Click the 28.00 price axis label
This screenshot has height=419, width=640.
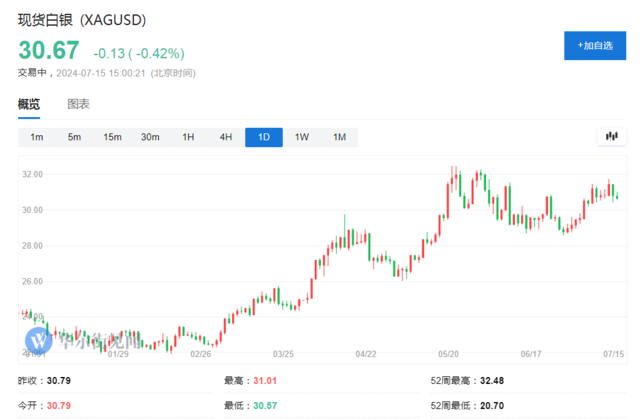pos(32,246)
